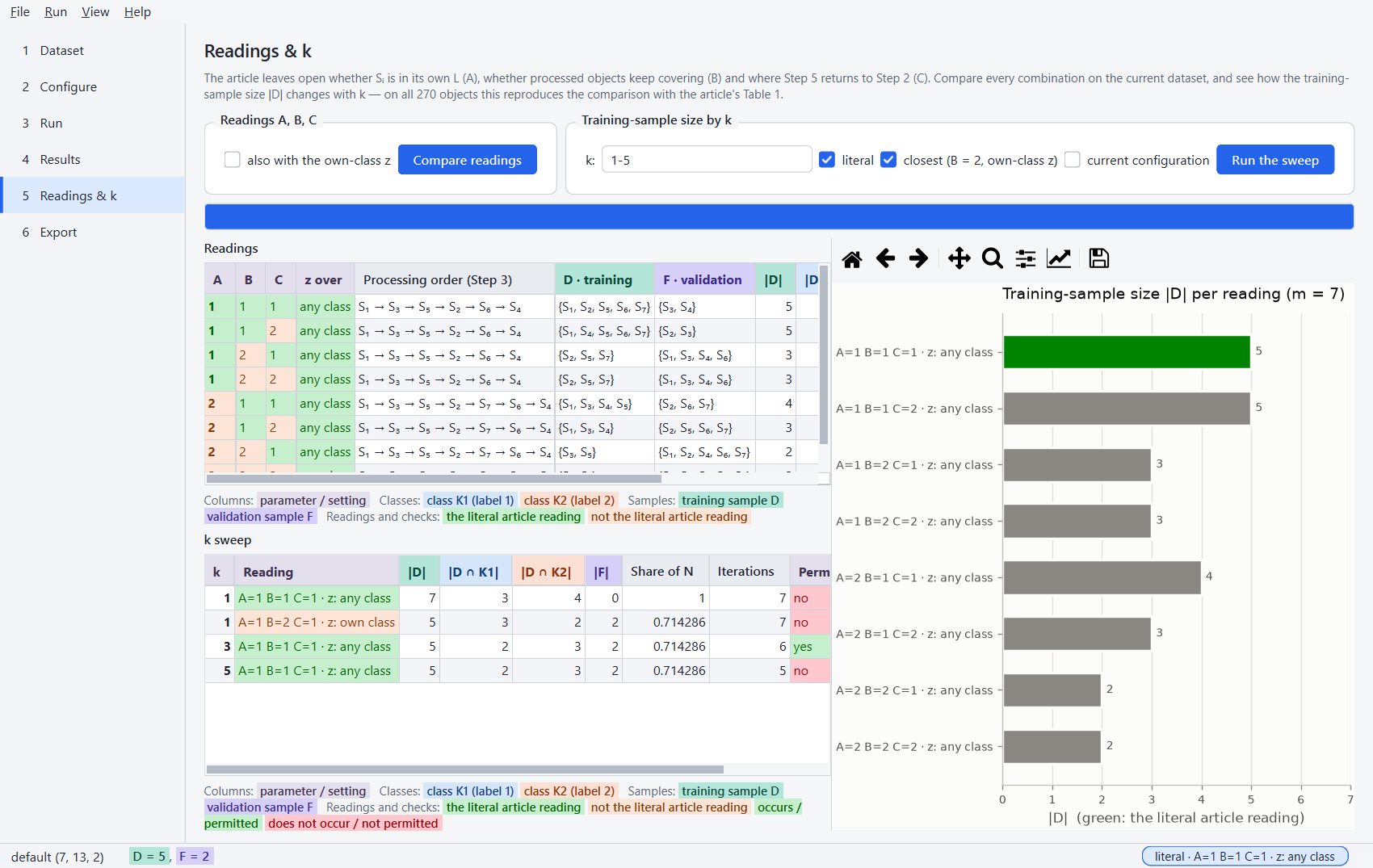Open the edit axis and curve parameters icon
Screen dimensions: 1373x868
click(x=1059, y=258)
